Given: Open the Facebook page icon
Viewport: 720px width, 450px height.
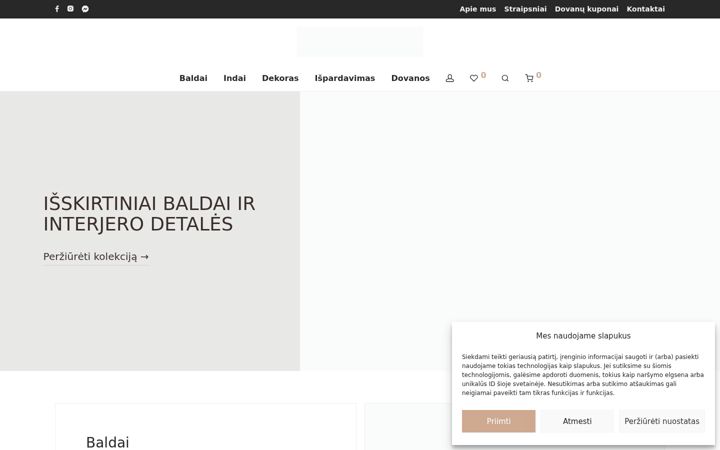Looking at the screenshot, I should click(x=57, y=9).
